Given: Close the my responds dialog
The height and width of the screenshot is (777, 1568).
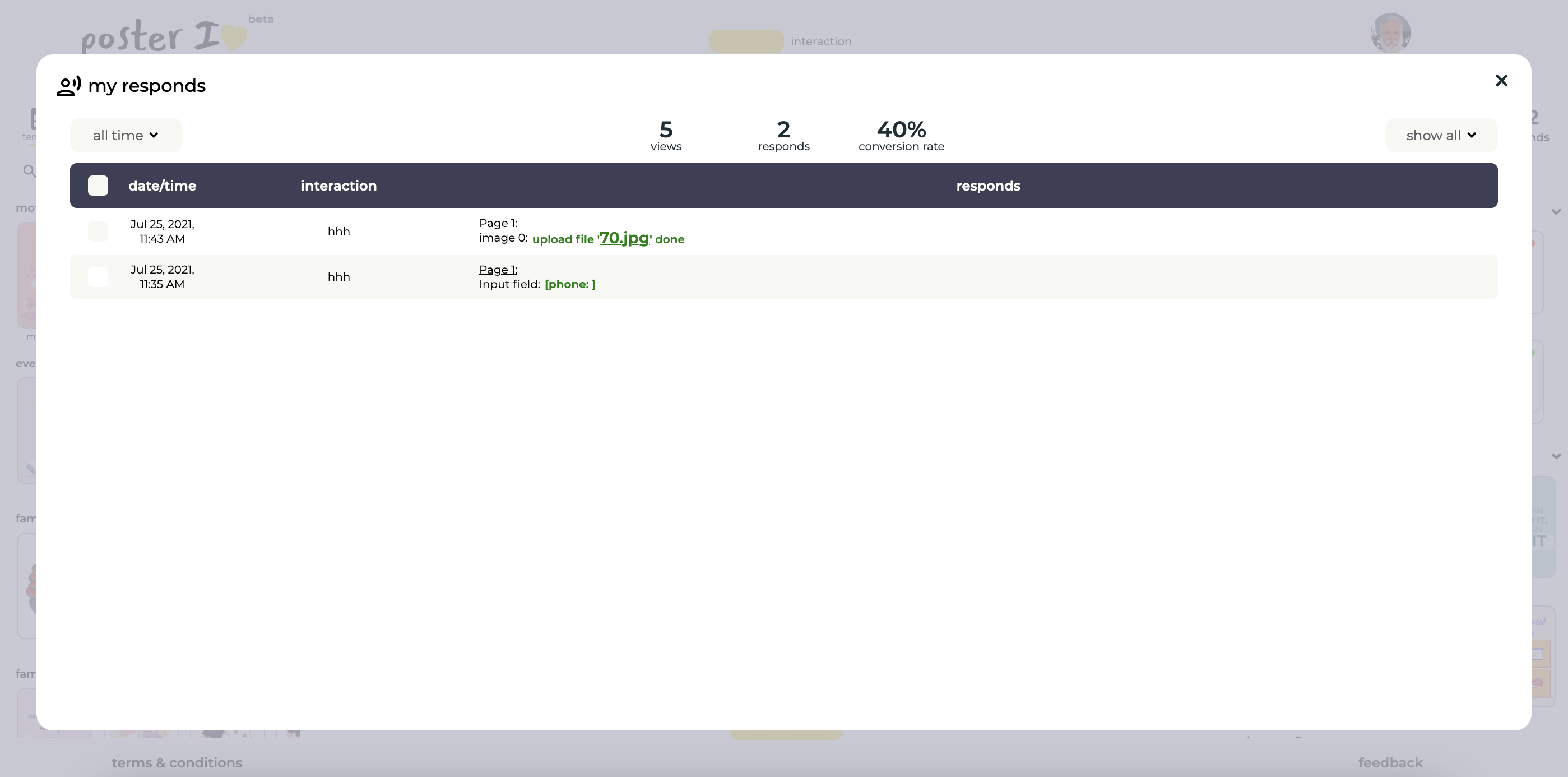Looking at the screenshot, I should click(1501, 81).
